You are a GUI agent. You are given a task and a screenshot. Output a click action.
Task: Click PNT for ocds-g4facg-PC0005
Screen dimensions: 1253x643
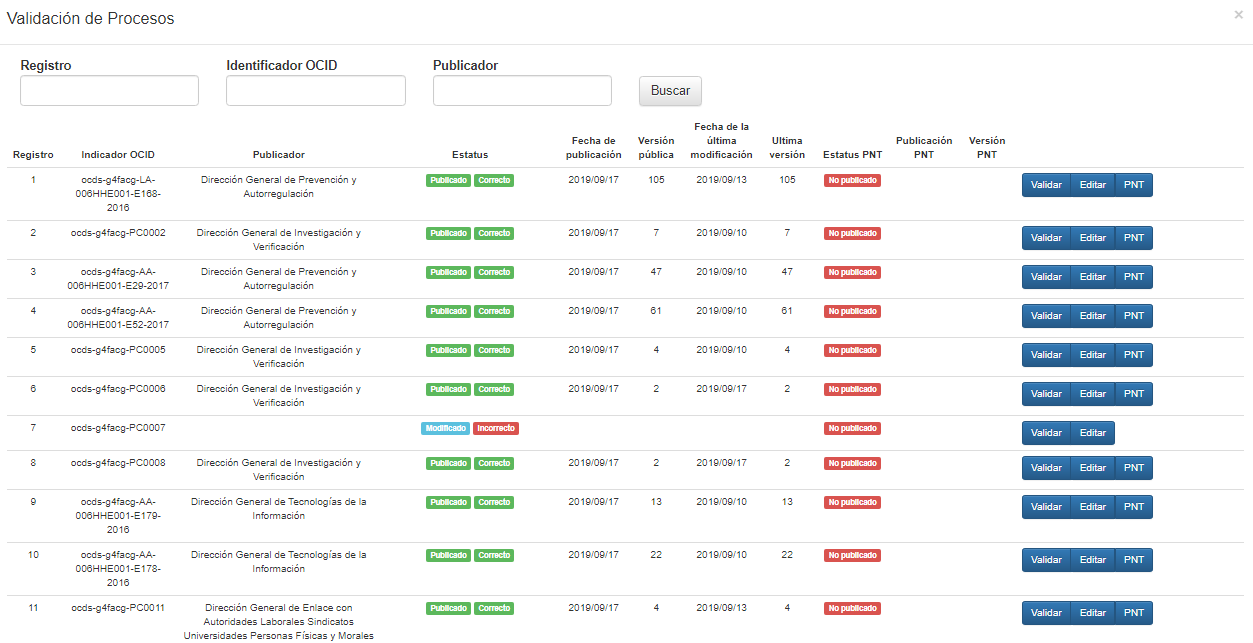coord(1133,355)
